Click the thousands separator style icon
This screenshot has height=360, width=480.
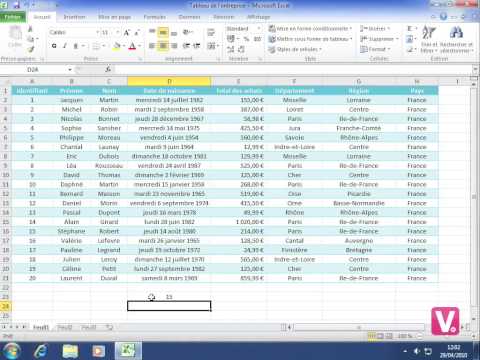[x=257, y=39]
